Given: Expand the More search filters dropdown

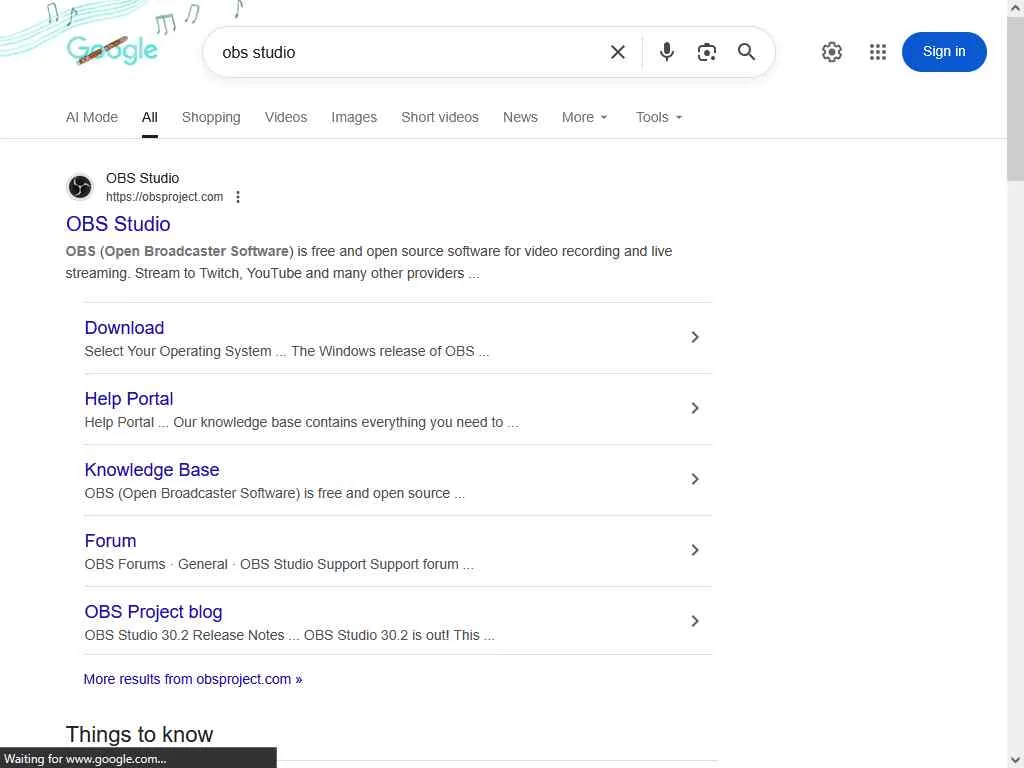Looking at the screenshot, I should (x=585, y=117).
